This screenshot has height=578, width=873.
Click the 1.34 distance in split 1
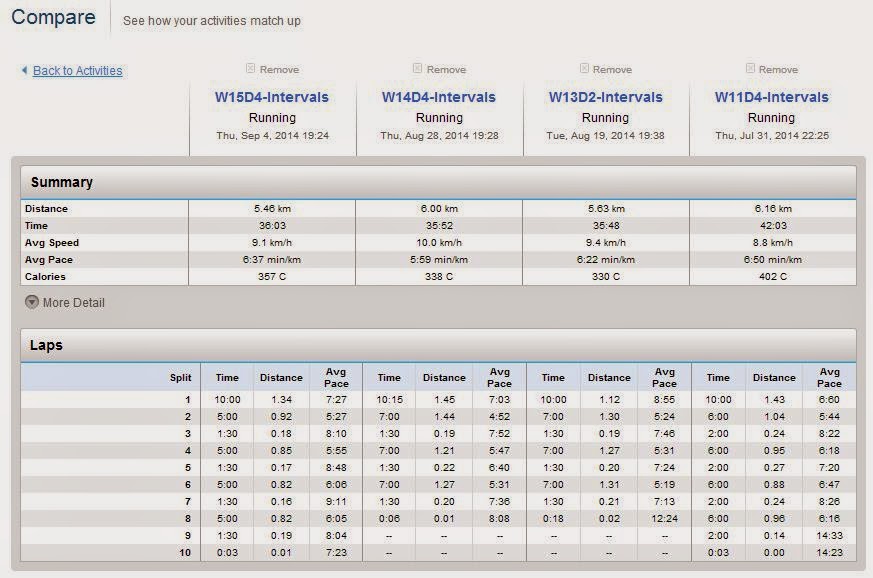(x=281, y=400)
